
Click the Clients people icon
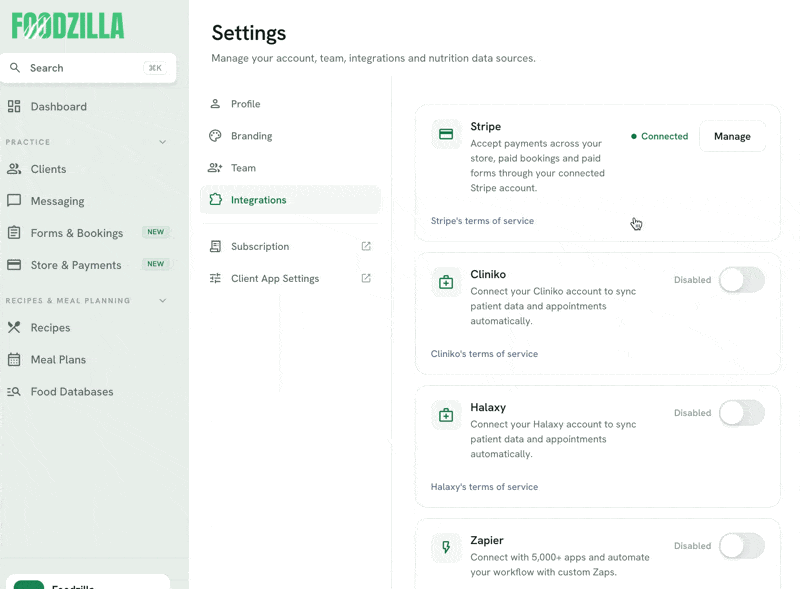14,169
